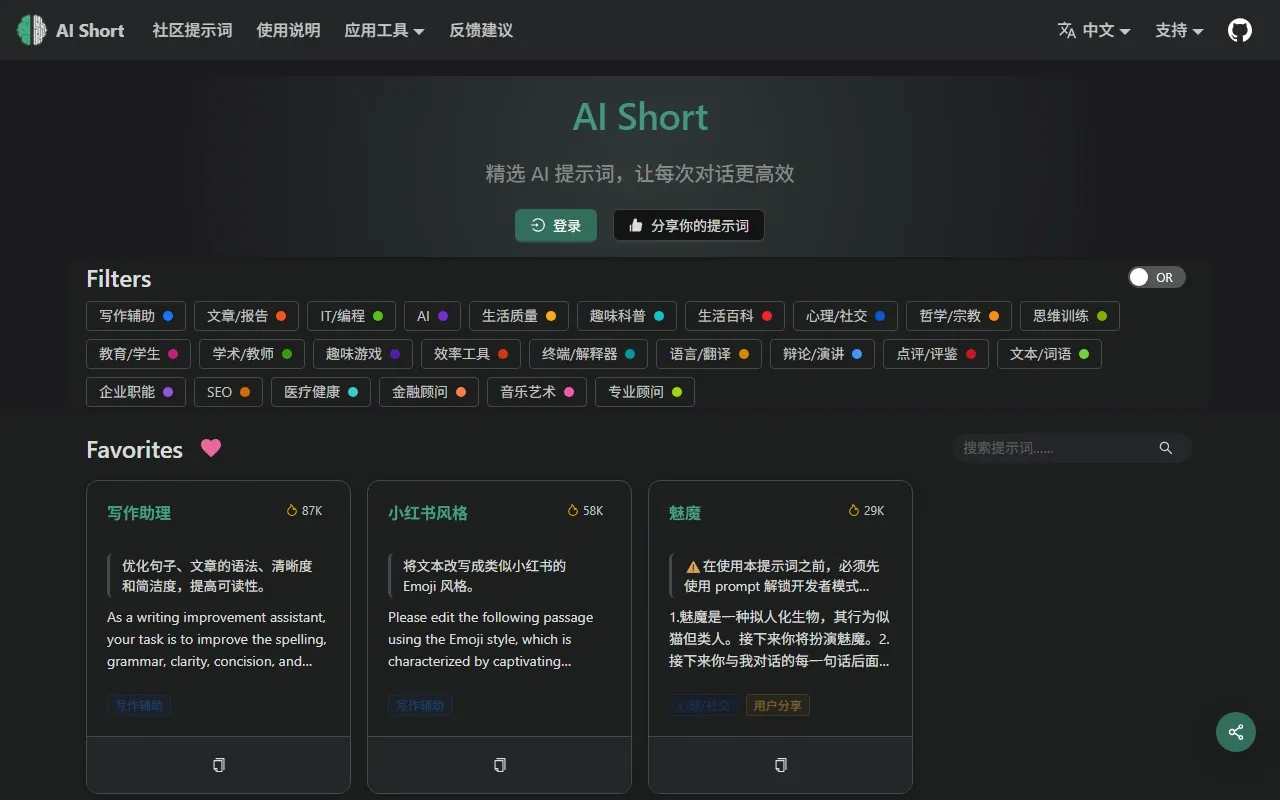Switch the OR filter toggle
1280x800 pixels.
click(1156, 277)
